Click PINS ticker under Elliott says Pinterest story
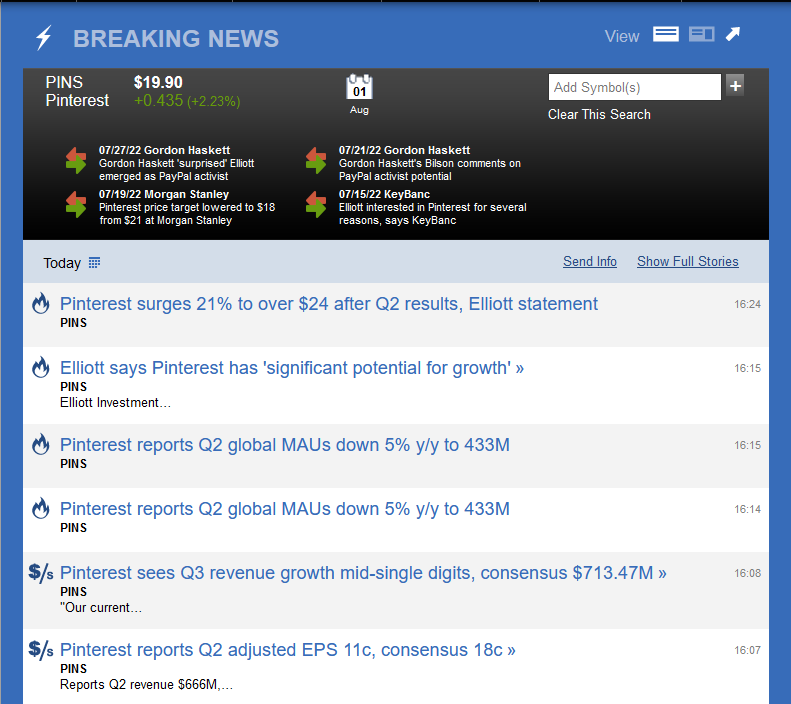Viewport: 791px width, 704px height. click(x=74, y=387)
